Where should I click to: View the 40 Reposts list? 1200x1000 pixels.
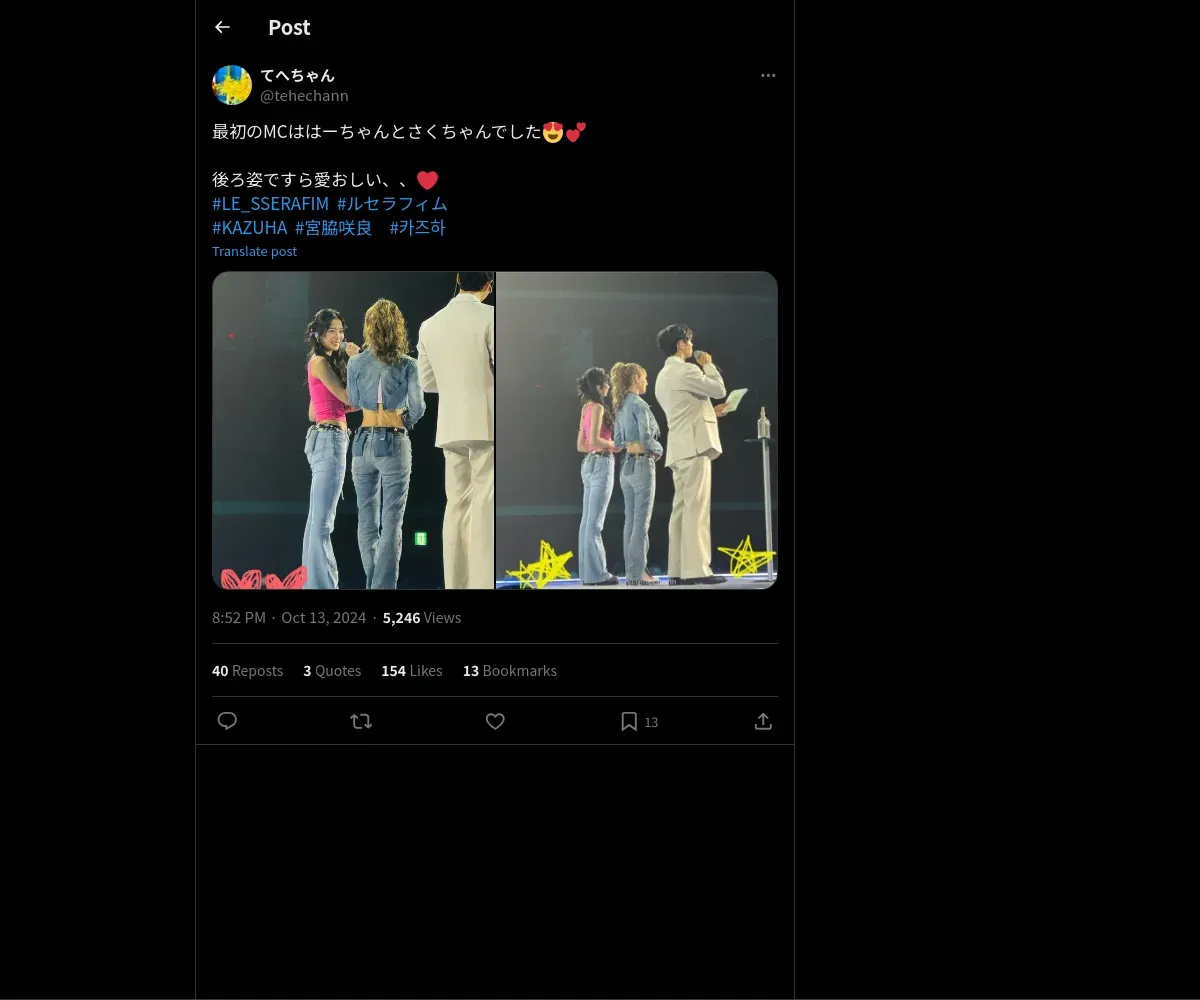(247, 671)
